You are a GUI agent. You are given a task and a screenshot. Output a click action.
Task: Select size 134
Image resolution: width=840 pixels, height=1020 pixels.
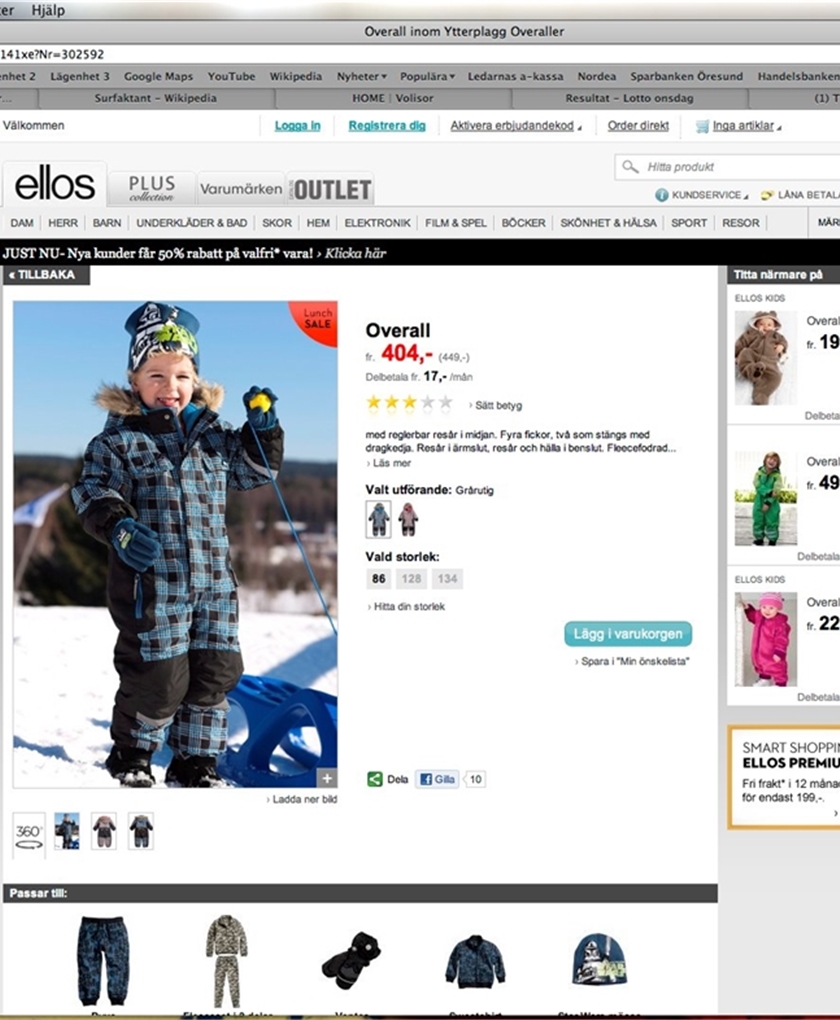pyautogui.click(x=447, y=578)
